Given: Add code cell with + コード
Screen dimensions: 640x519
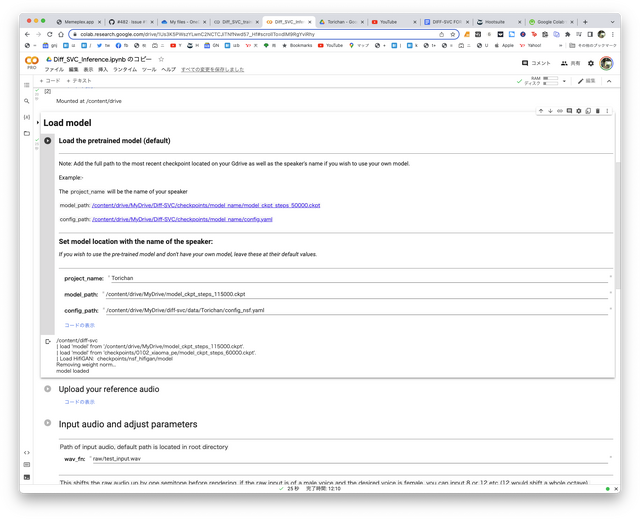Looking at the screenshot, I should click(x=50, y=81).
